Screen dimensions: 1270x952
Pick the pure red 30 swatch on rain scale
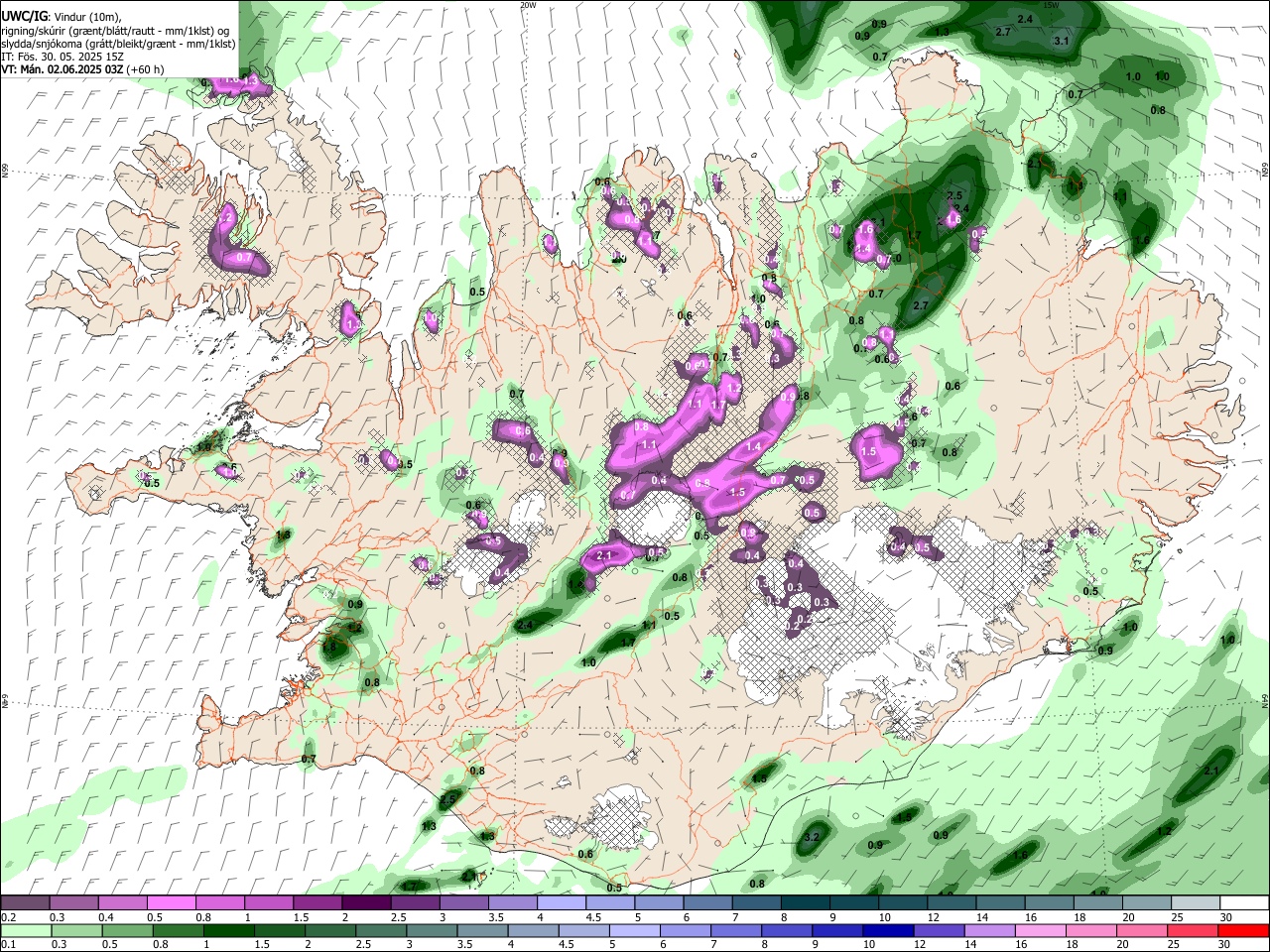pos(1243,931)
